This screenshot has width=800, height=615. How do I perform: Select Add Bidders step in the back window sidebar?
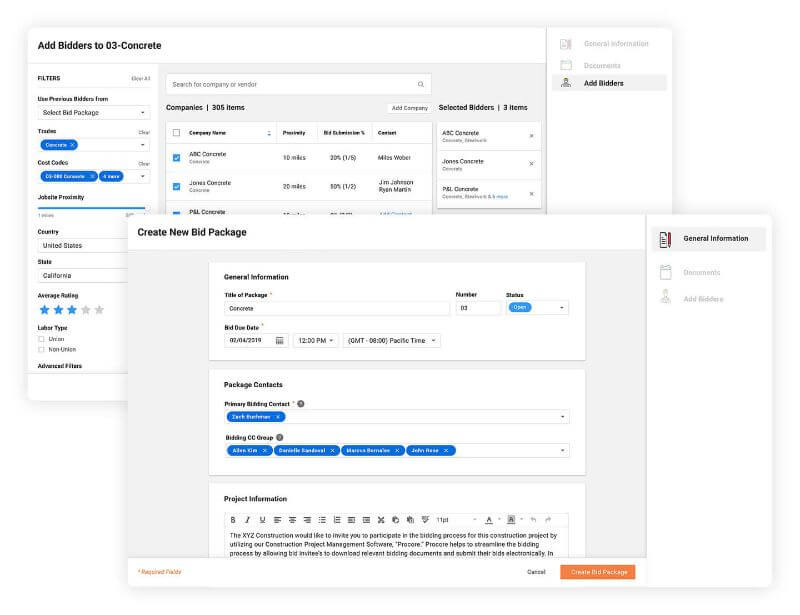pyautogui.click(x=609, y=83)
